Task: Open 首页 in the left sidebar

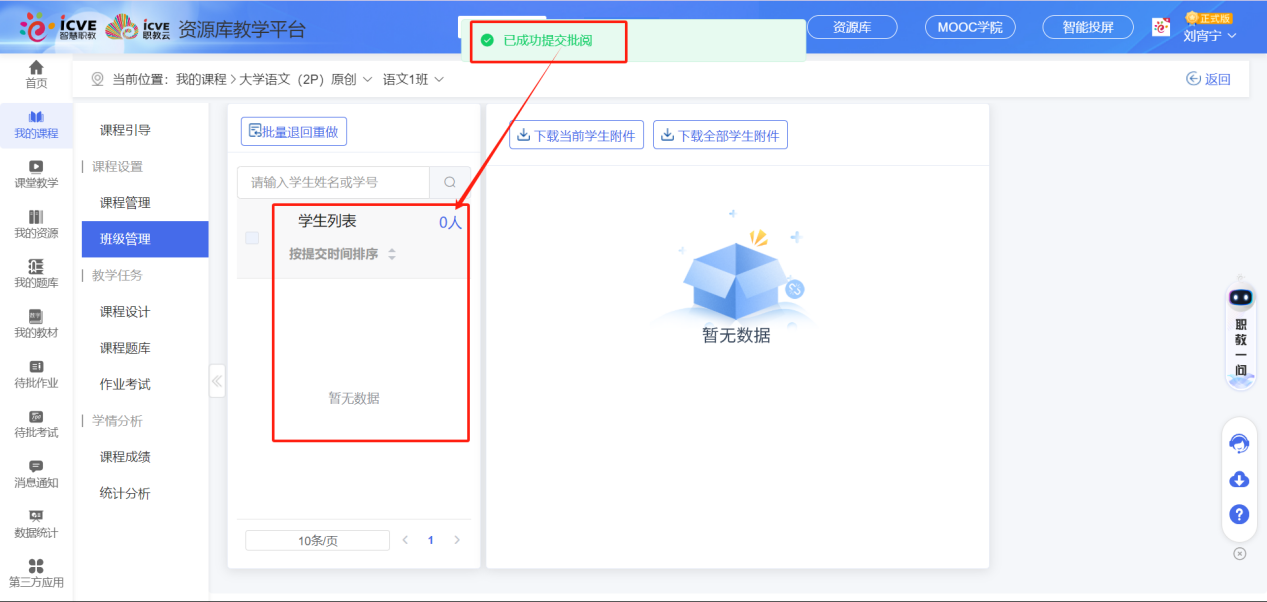Action: click(x=36, y=74)
